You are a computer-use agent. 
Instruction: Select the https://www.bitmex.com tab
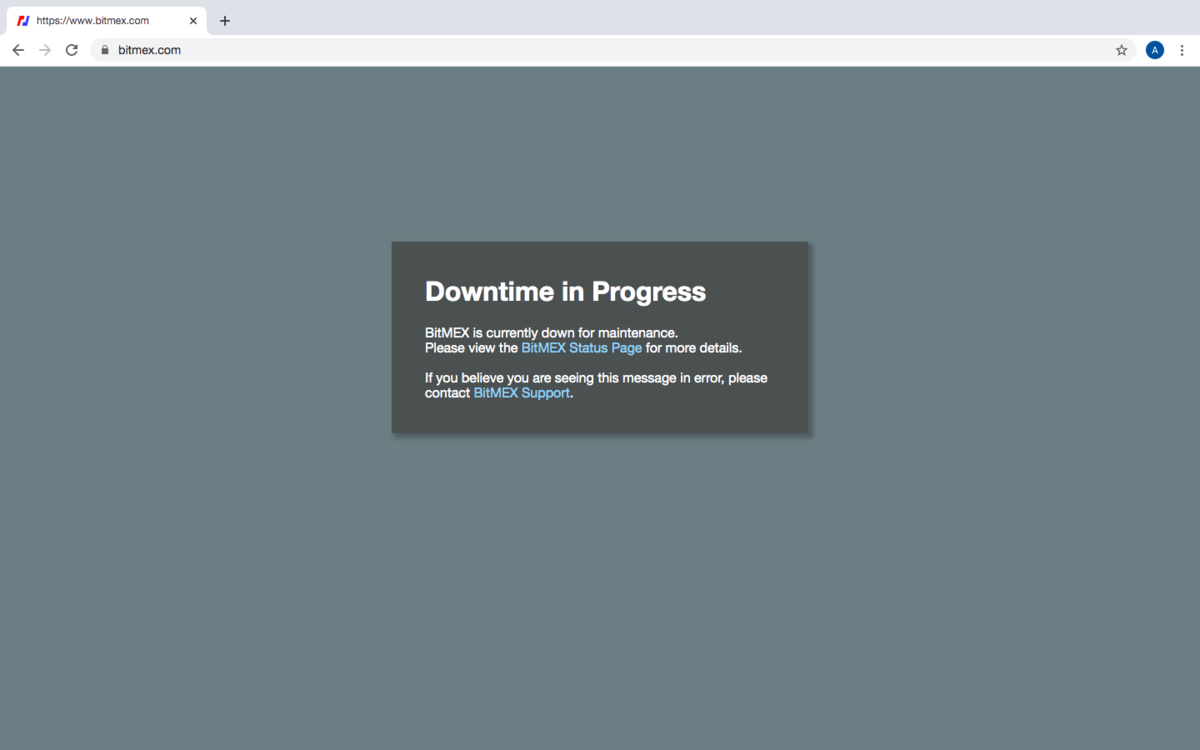[x=107, y=20]
